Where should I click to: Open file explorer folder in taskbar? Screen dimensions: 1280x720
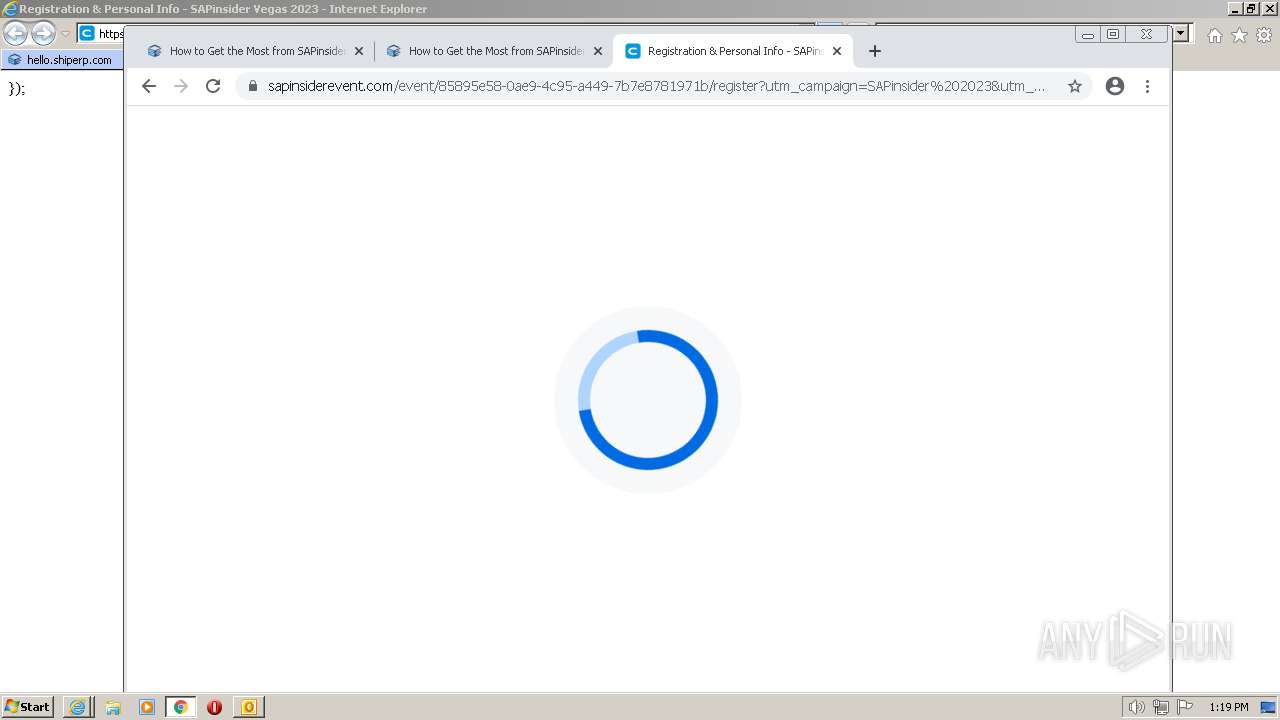click(113, 707)
